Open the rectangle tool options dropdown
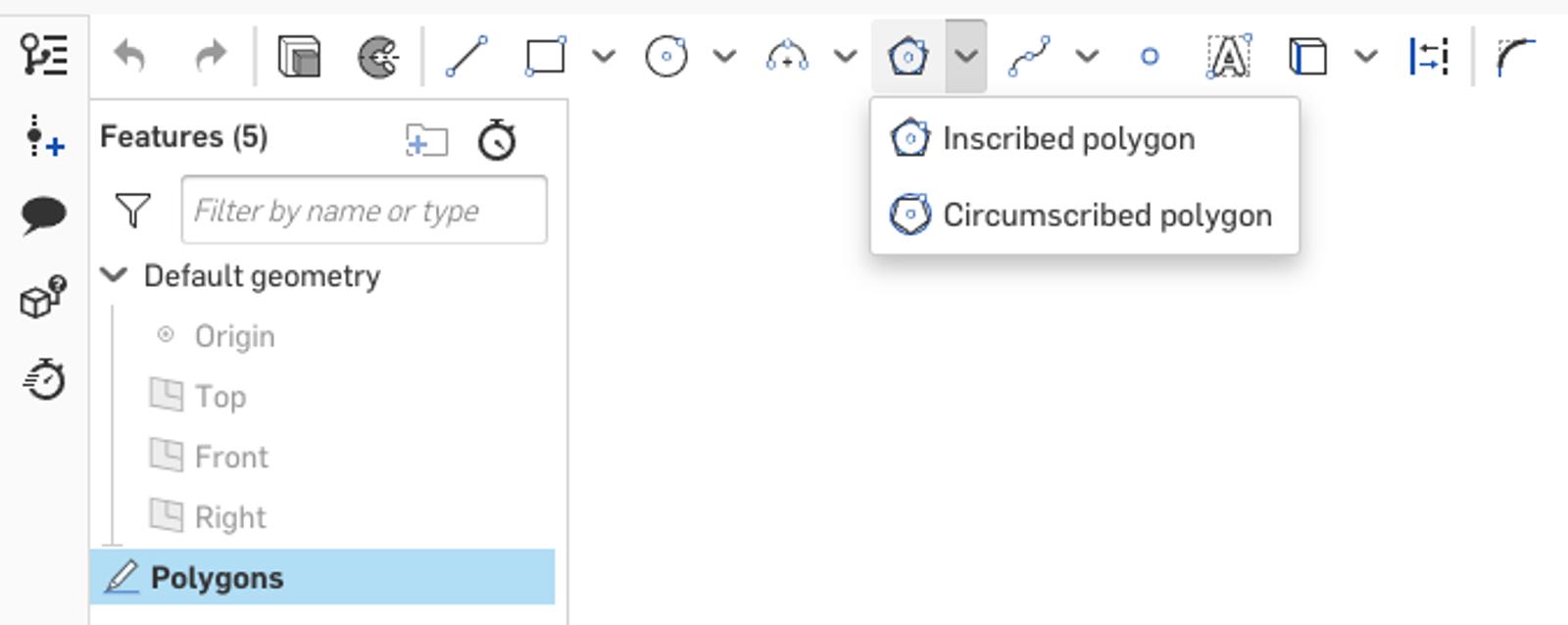 coord(604,56)
